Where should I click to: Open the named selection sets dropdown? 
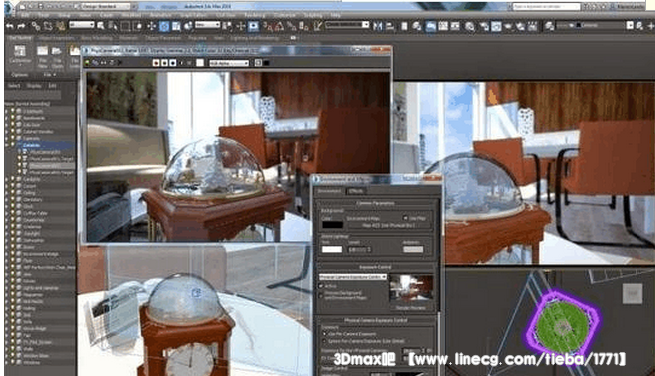click(348, 25)
